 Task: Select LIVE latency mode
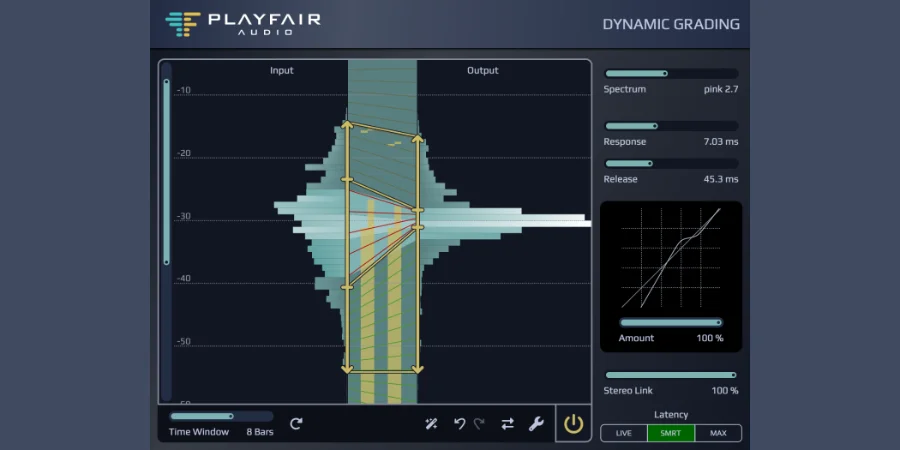pos(624,433)
